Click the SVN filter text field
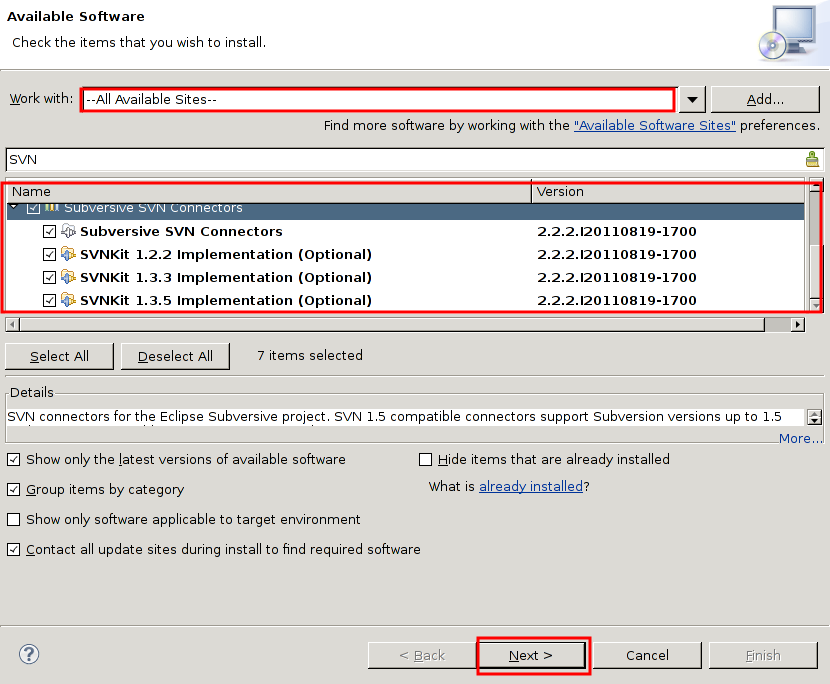The height and width of the screenshot is (684, 830). (x=405, y=159)
